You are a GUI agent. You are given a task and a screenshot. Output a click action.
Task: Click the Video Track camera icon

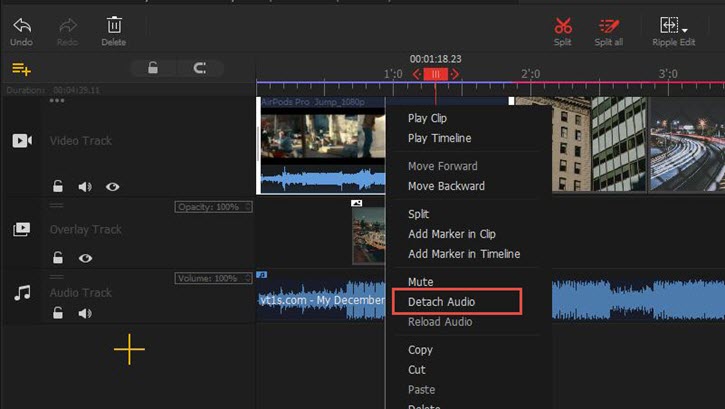point(22,141)
